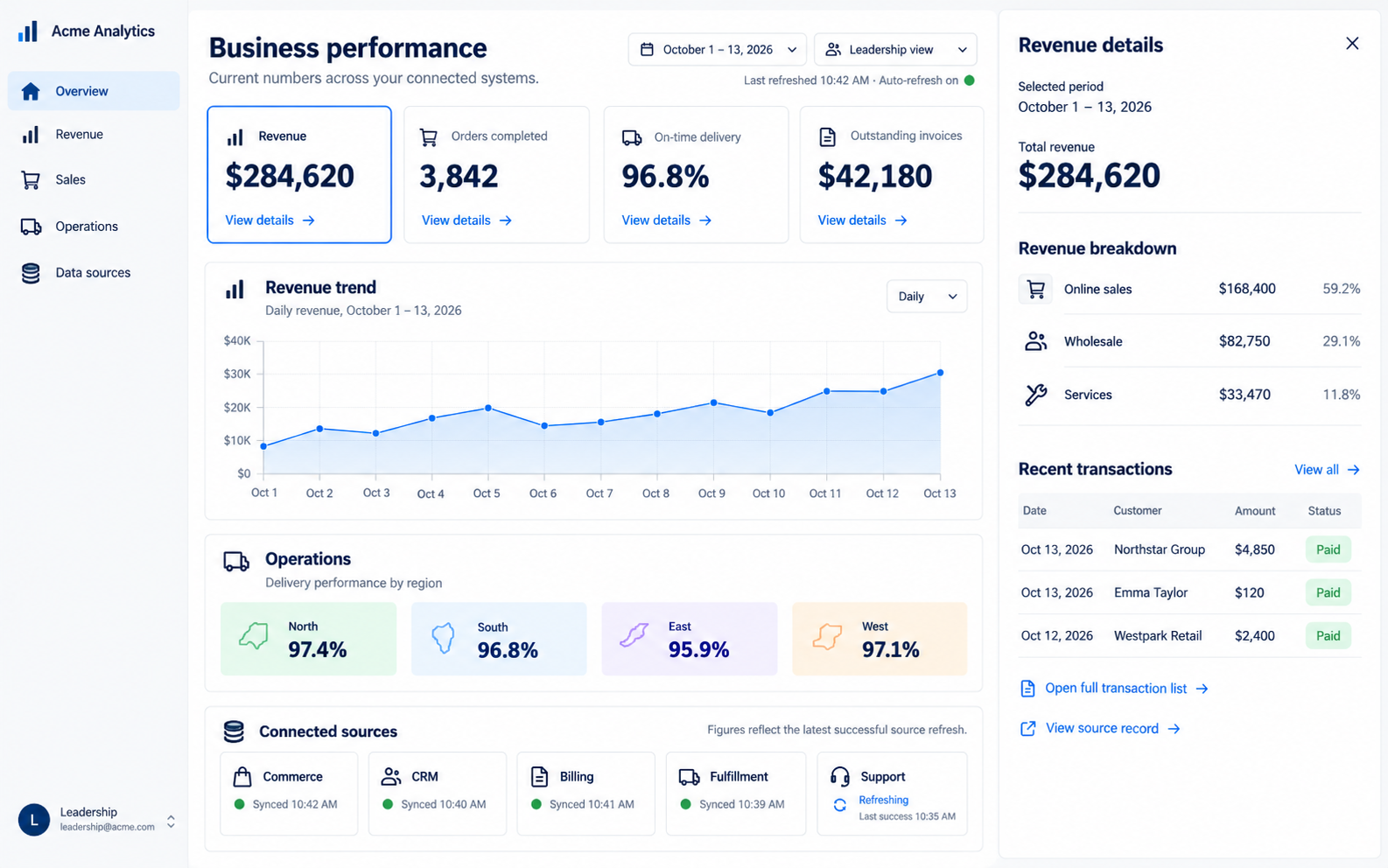Click the Leadership avatar circle

(34, 820)
